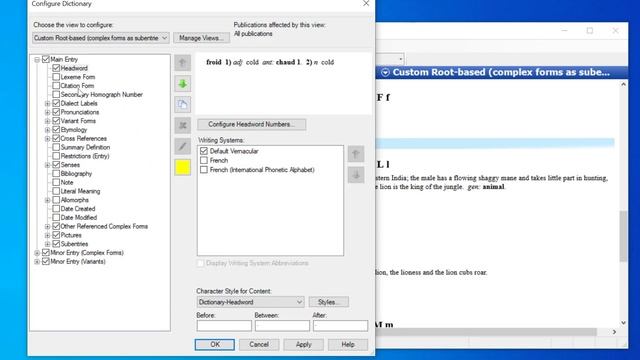The image size is (640, 360).
Task: Click vertical scrollbar thumb in dictionary window
Action: coord(623,236)
